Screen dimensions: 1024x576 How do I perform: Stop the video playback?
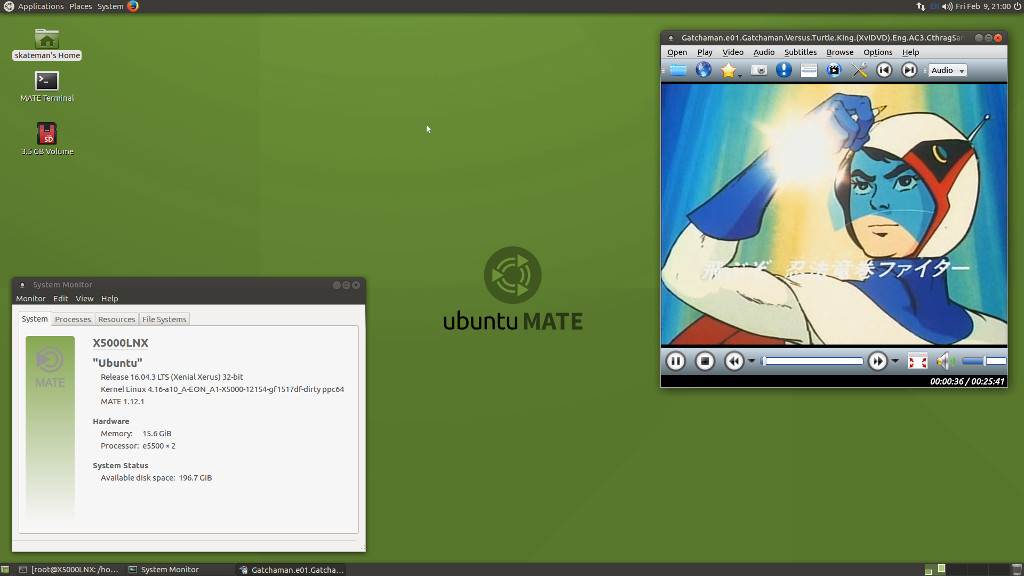click(705, 361)
